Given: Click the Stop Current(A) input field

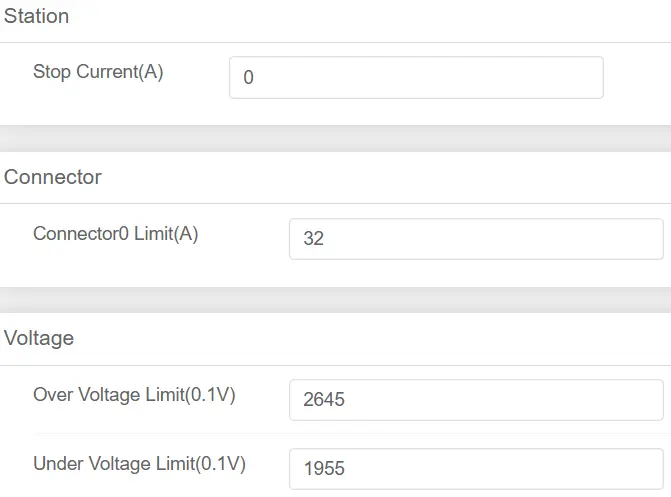Looking at the screenshot, I should (416, 77).
